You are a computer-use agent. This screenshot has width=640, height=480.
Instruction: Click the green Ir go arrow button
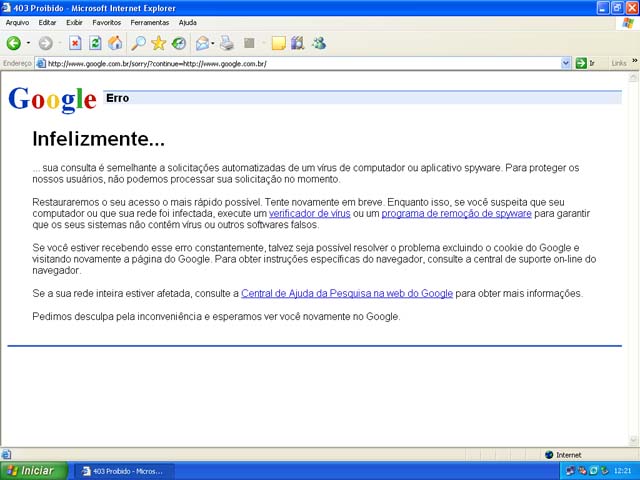(581, 63)
